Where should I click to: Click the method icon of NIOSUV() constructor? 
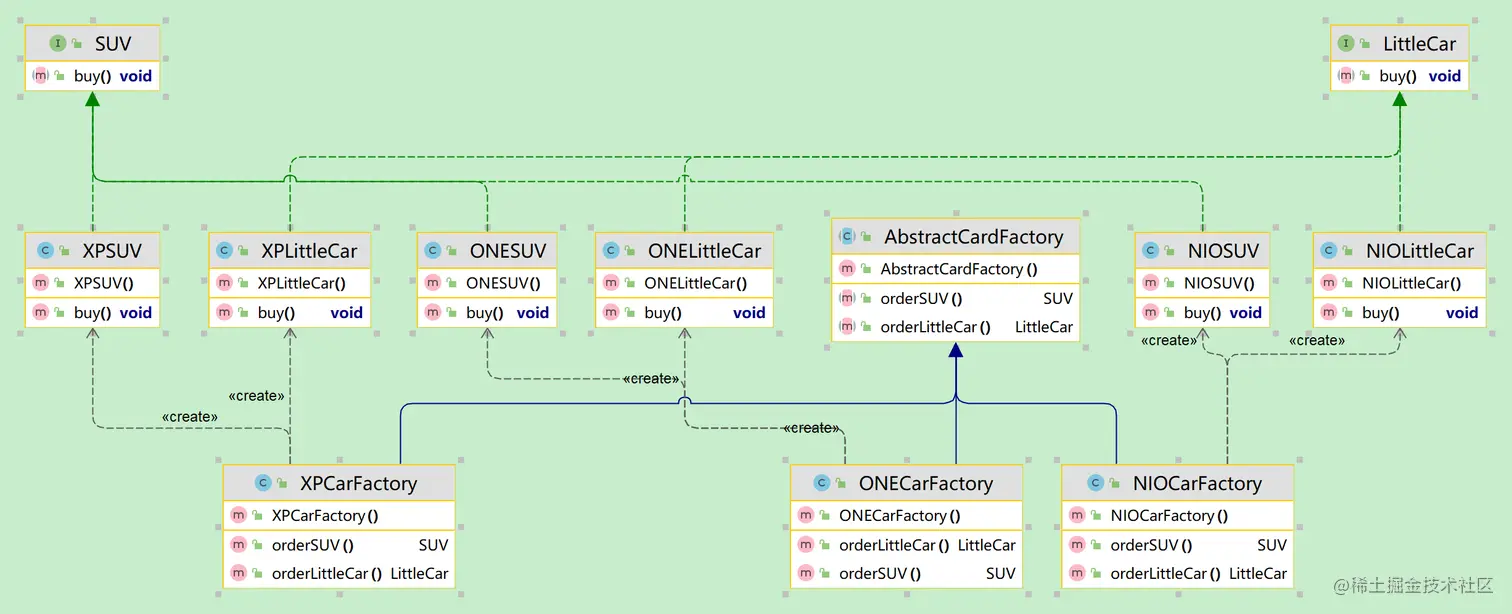1151,283
